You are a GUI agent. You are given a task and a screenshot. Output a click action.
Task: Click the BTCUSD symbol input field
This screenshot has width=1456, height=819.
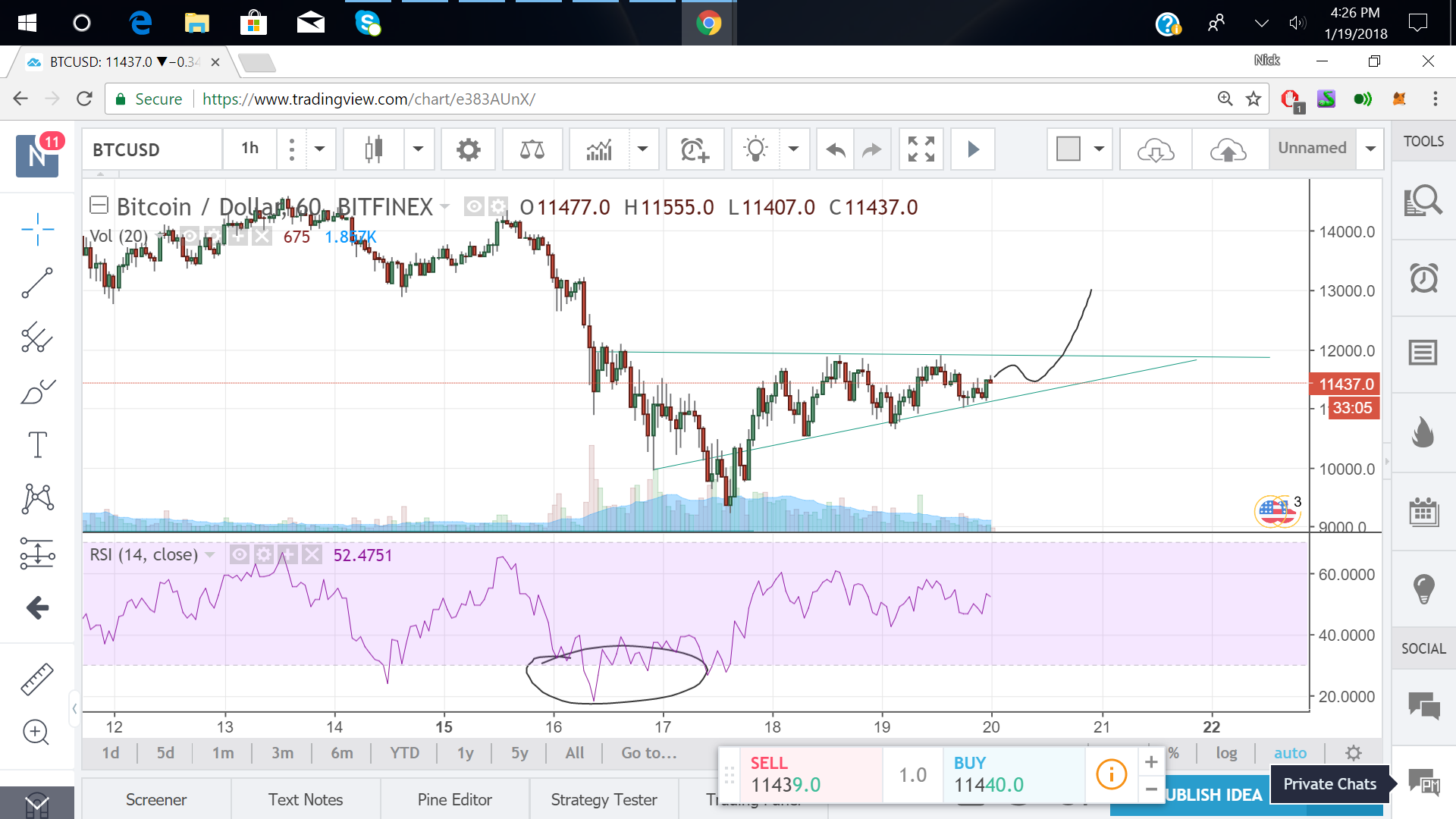[152, 149]
